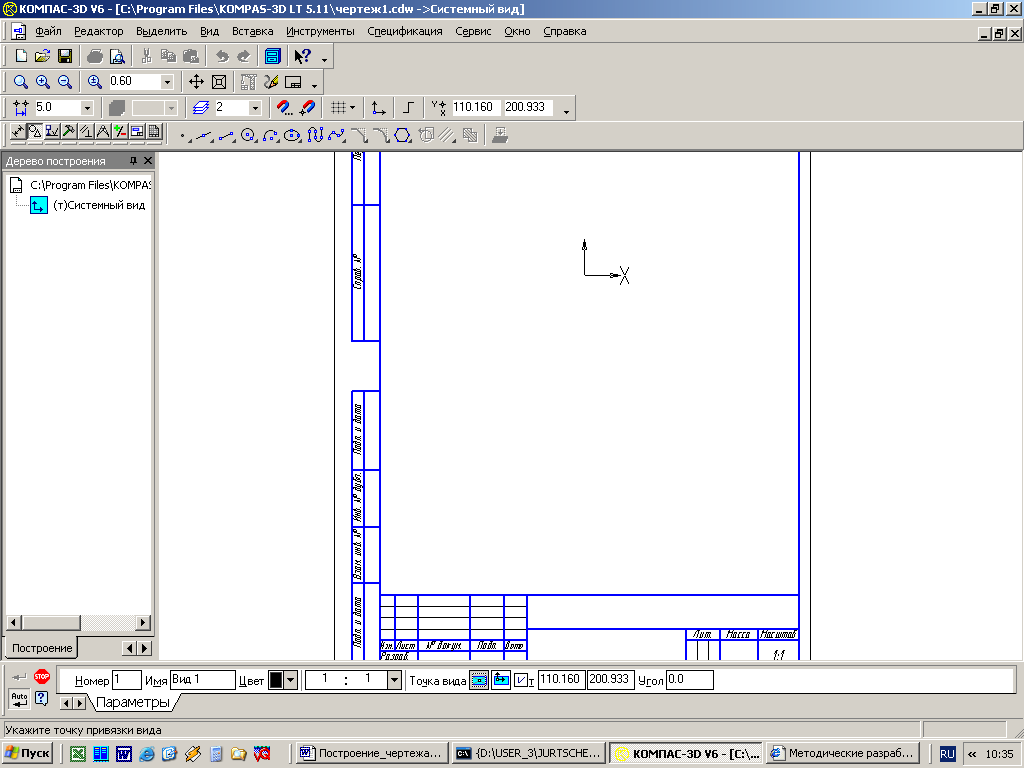Toggle the grid display button
This screenshot has height=768, width=1024.
[x=339, y=107]
